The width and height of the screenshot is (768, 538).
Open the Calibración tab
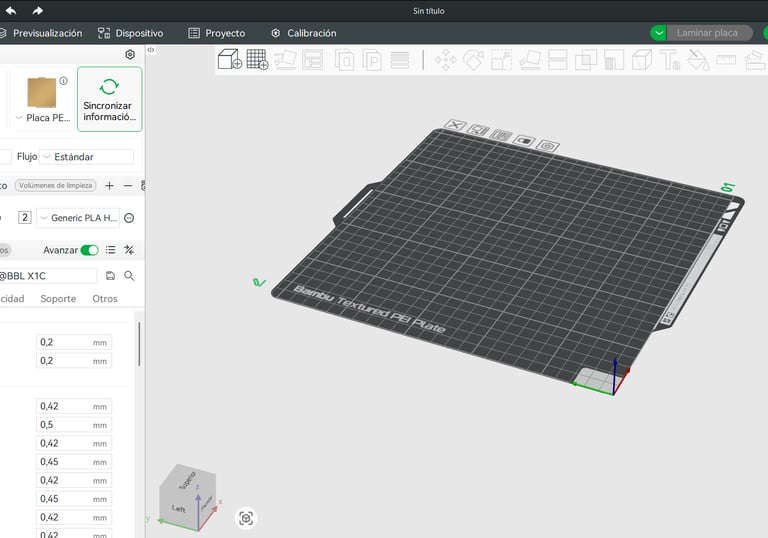pyautogui.click(x=304, y=33)
